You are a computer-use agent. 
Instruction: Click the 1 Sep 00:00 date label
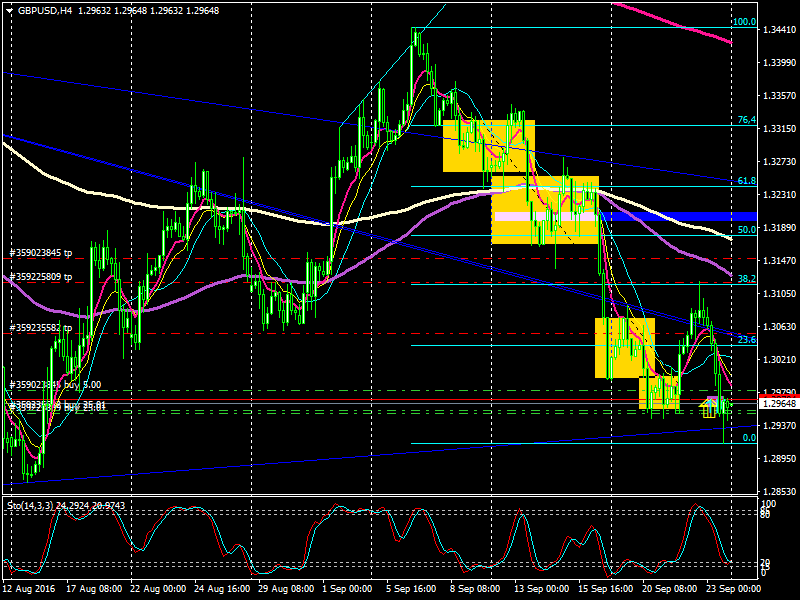(347, 589)
